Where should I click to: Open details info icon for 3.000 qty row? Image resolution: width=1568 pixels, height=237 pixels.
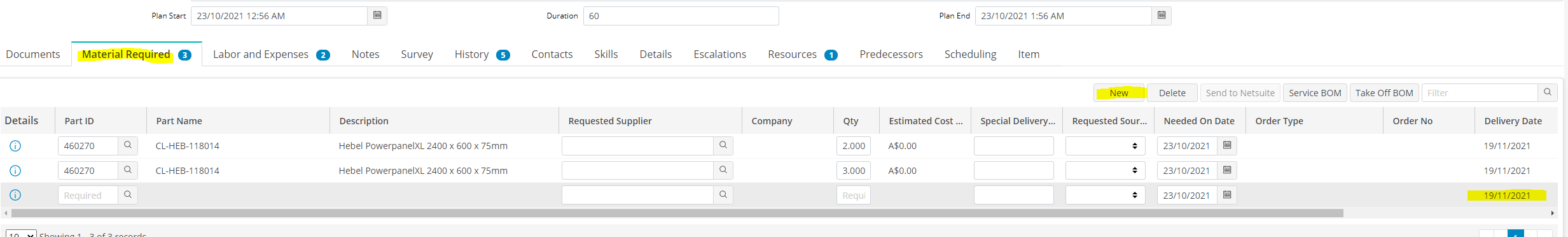15,171
